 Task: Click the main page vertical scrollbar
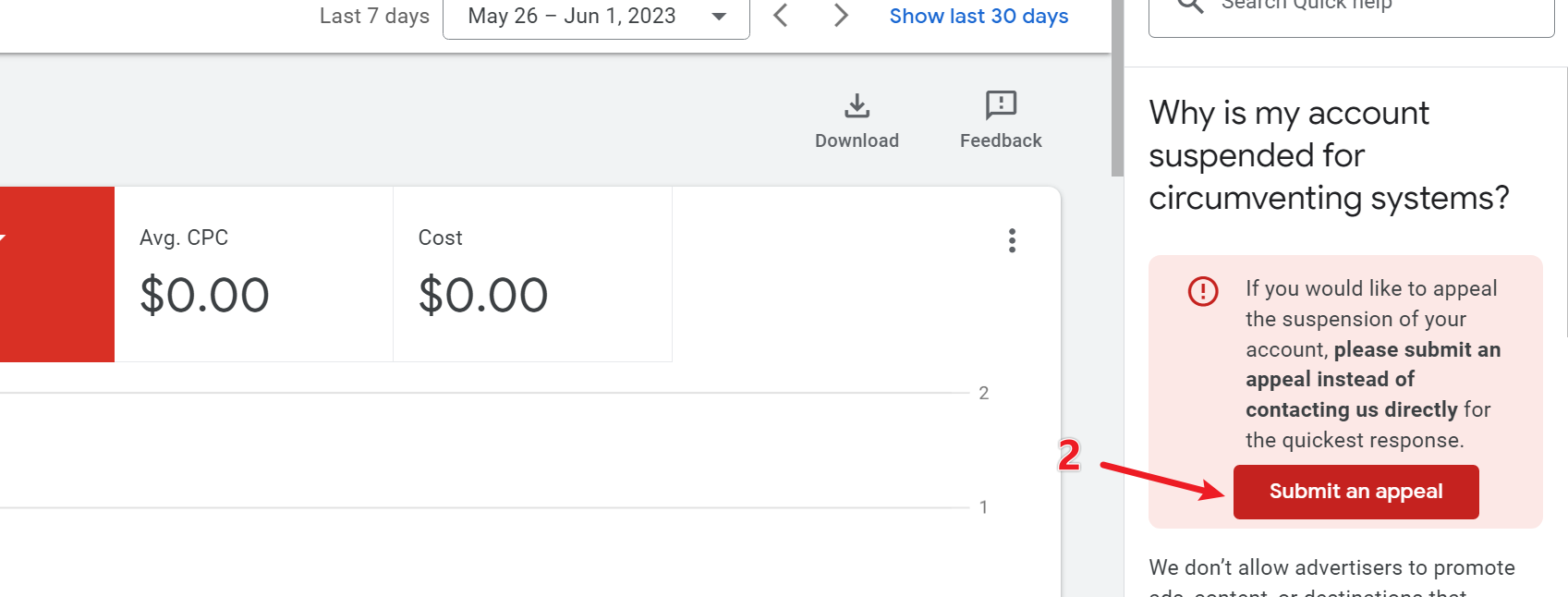pos(1117,92)
